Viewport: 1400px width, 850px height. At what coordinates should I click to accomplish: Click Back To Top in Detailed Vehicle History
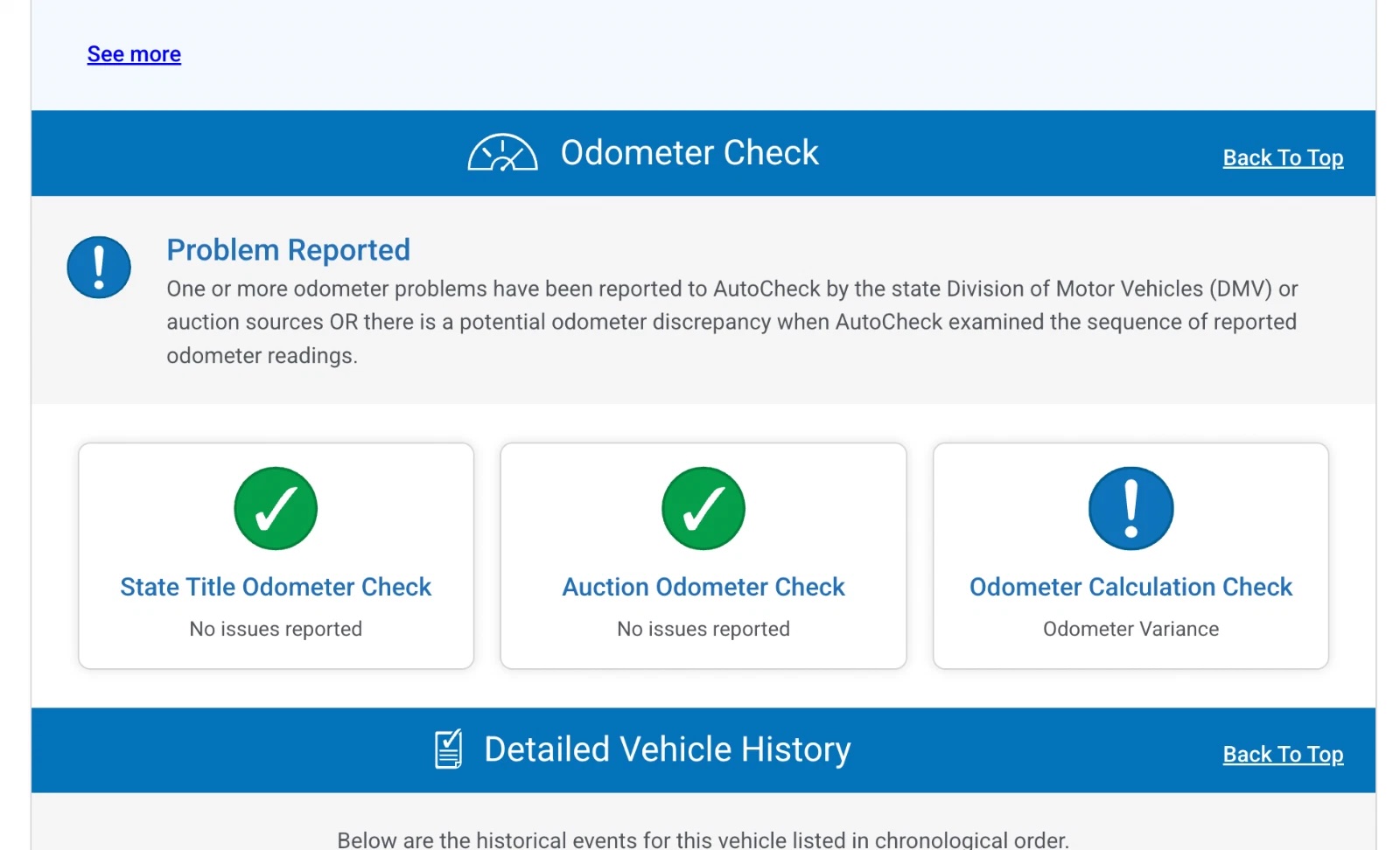point(1282,755)
